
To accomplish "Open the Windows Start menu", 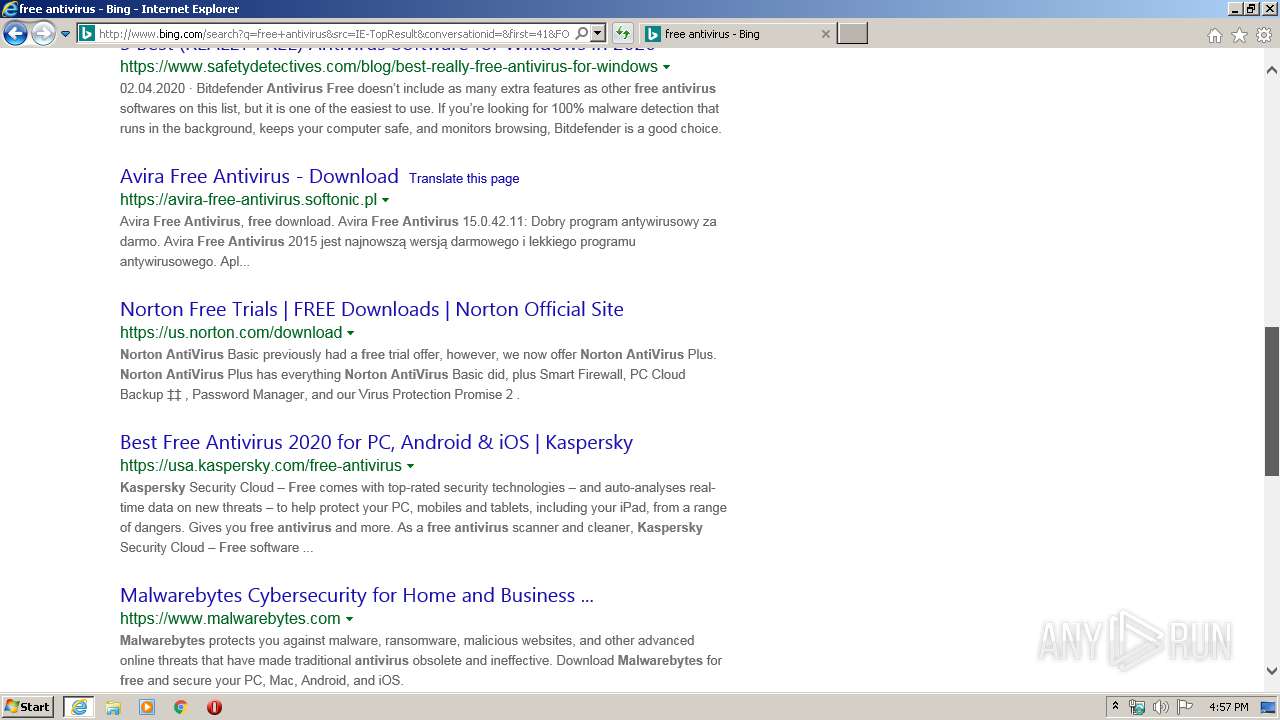I will 28,707.
